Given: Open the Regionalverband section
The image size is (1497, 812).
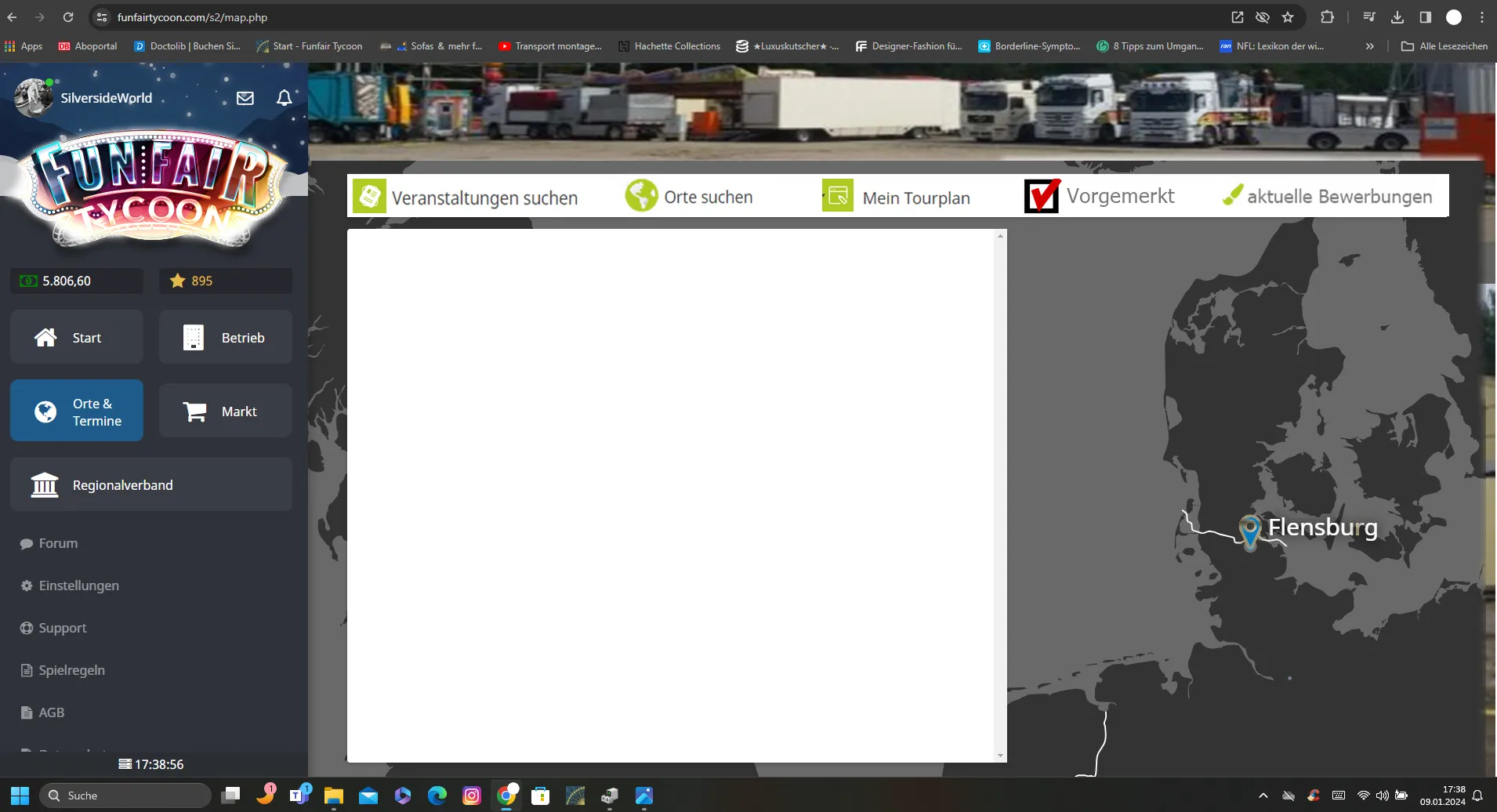Looking at the screenshot, I should click(151, 485).
